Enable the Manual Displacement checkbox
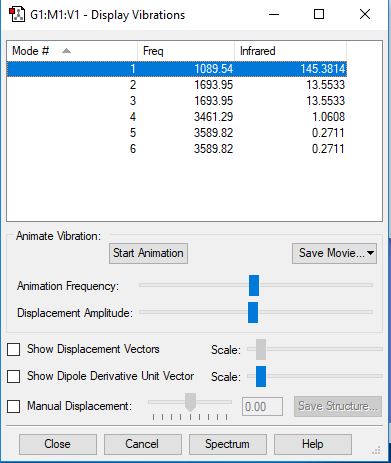Viewport: 391px width, 463px height. (x=14, y=407)
